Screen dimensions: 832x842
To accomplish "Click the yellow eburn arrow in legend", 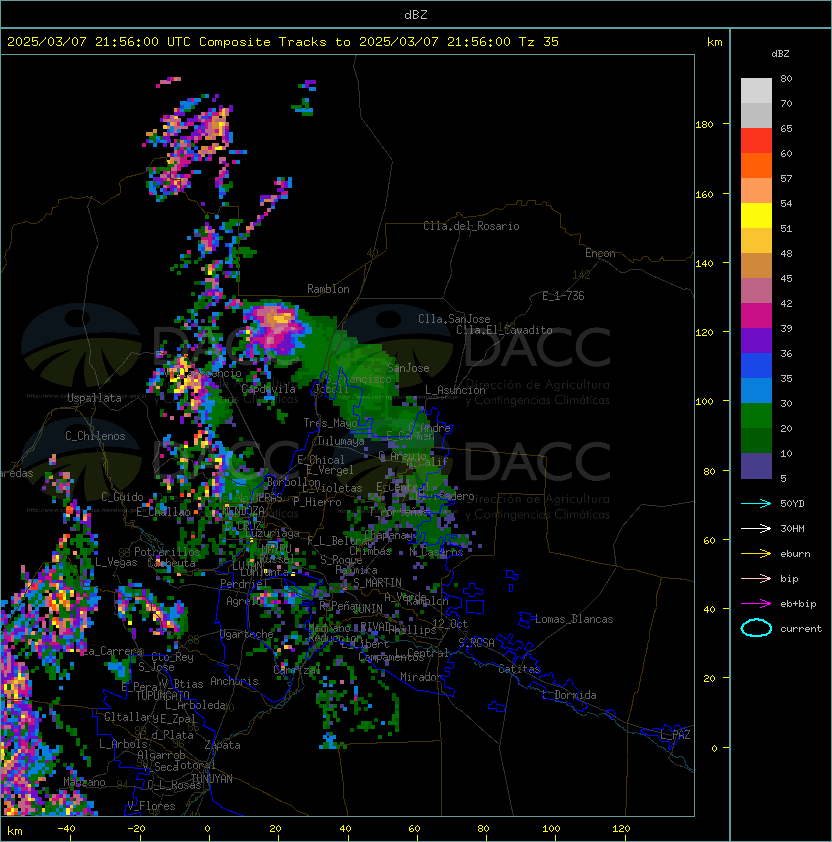I will pos(756,554).
